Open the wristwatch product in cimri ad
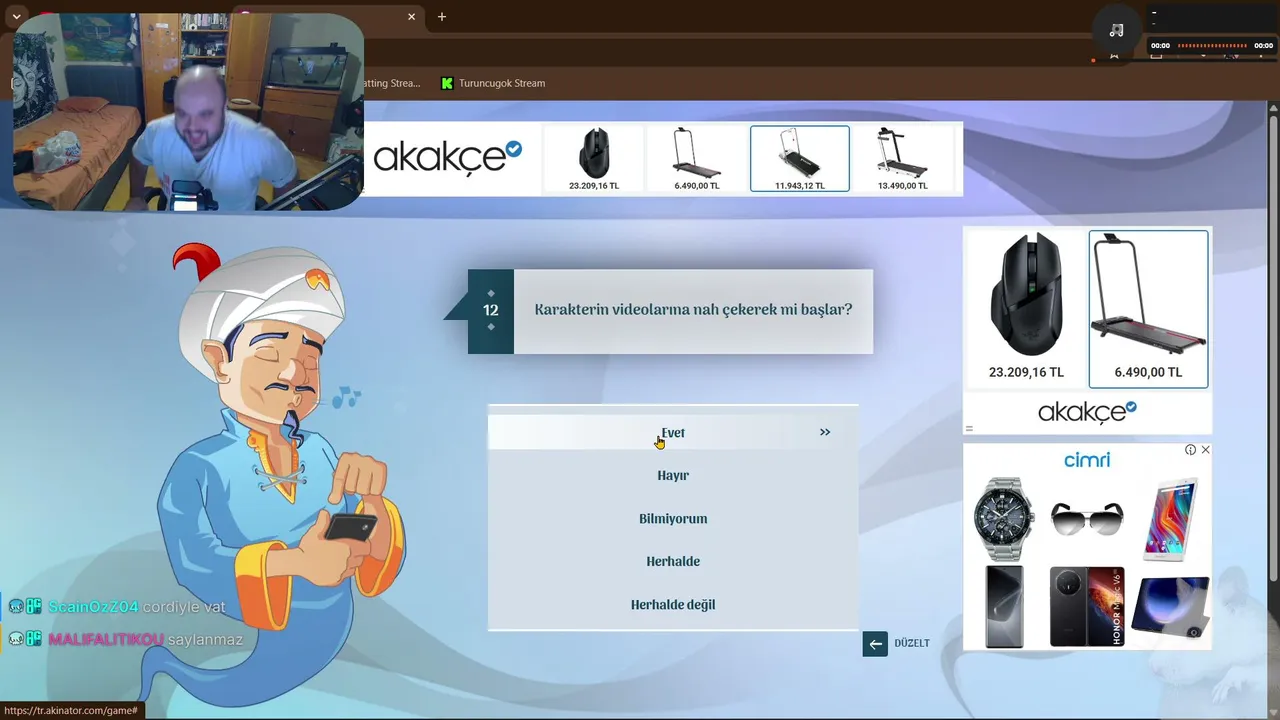This screenshot has width=1280, height=720. coord(1004,519)
